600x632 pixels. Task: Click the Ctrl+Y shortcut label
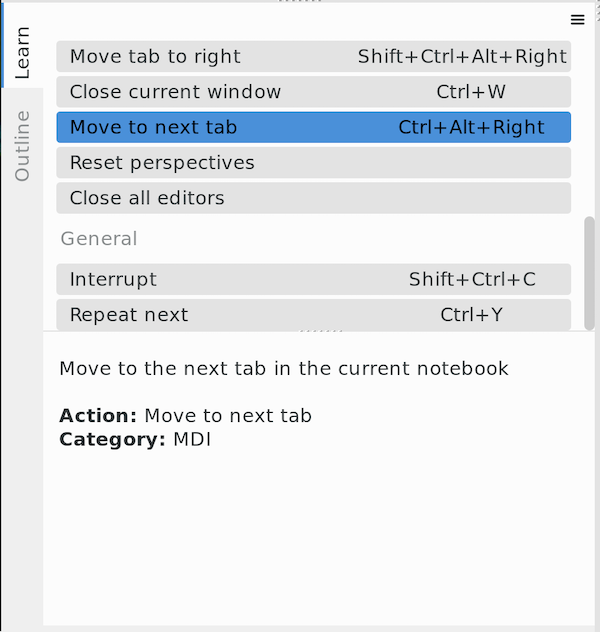point(471,314)
